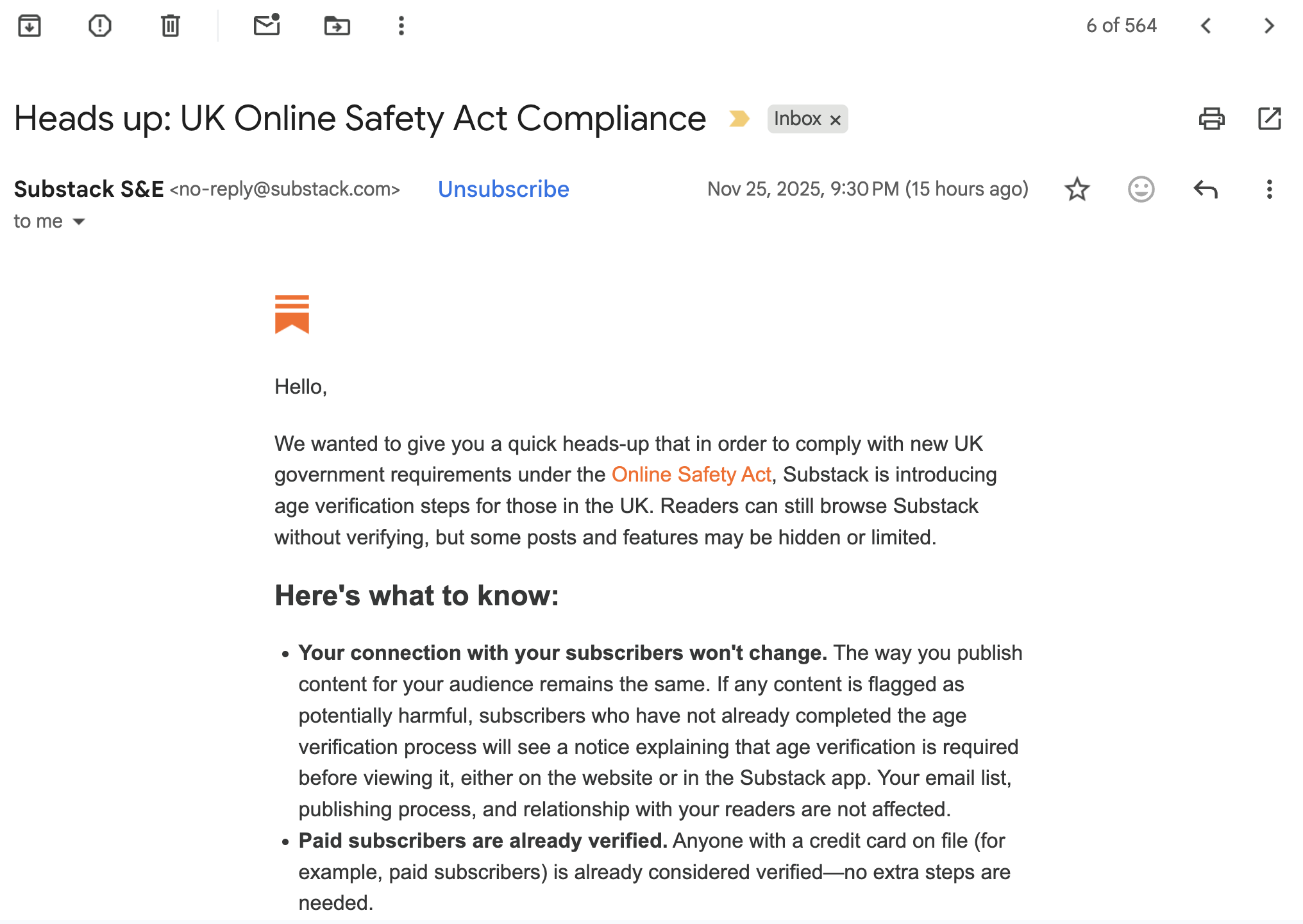Go to the older email
The image size is (1303, 924).
(1269, 26)
